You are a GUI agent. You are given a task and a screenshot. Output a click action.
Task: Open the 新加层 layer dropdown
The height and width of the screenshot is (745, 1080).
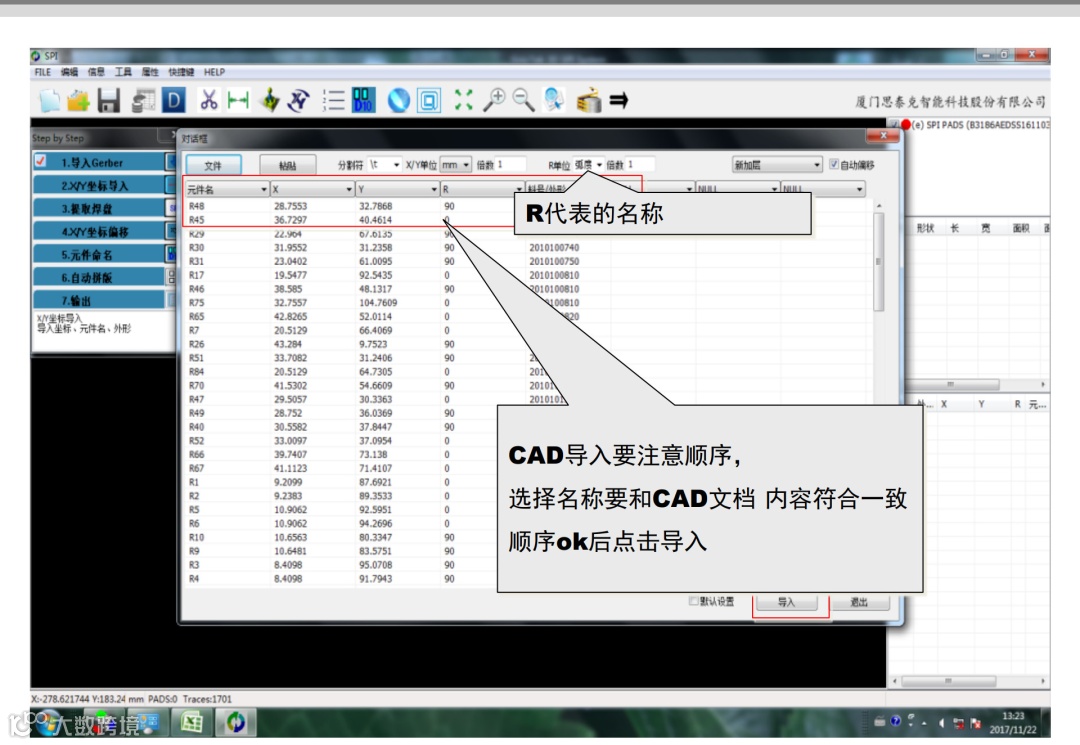click(x=777, y=165)
